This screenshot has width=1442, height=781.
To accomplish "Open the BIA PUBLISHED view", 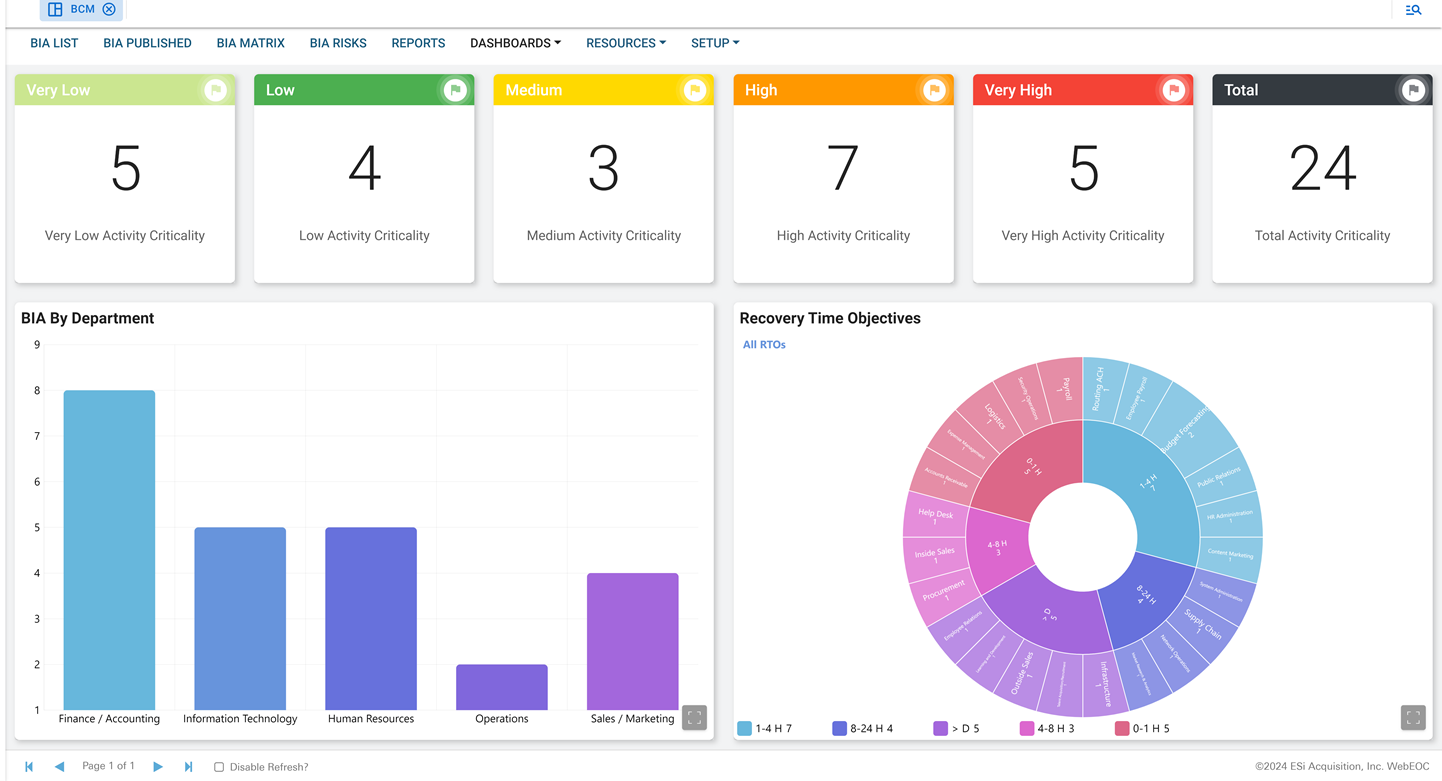I will tap(146, 43).
